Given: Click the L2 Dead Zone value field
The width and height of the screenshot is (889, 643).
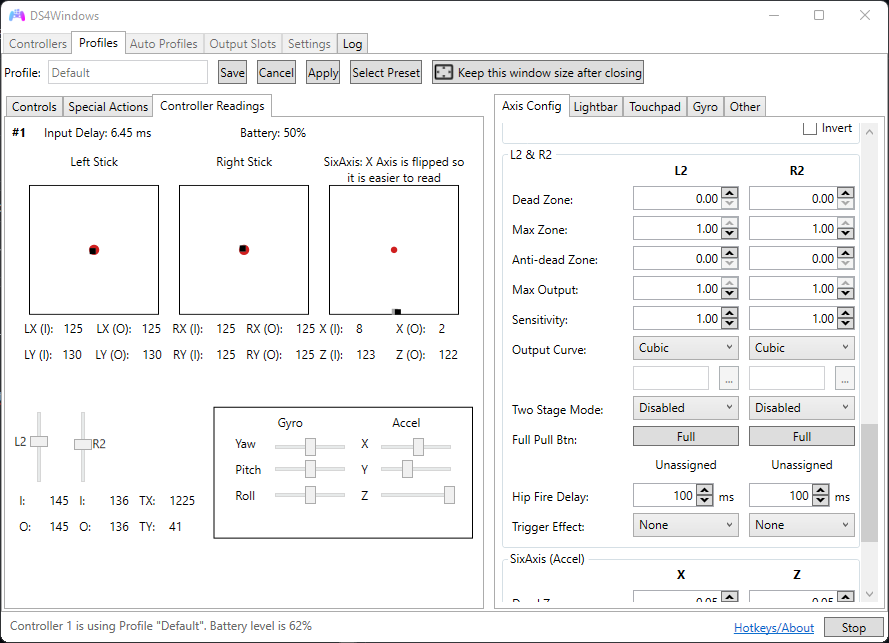Looking at the screenshot, I should click(678, 198).
